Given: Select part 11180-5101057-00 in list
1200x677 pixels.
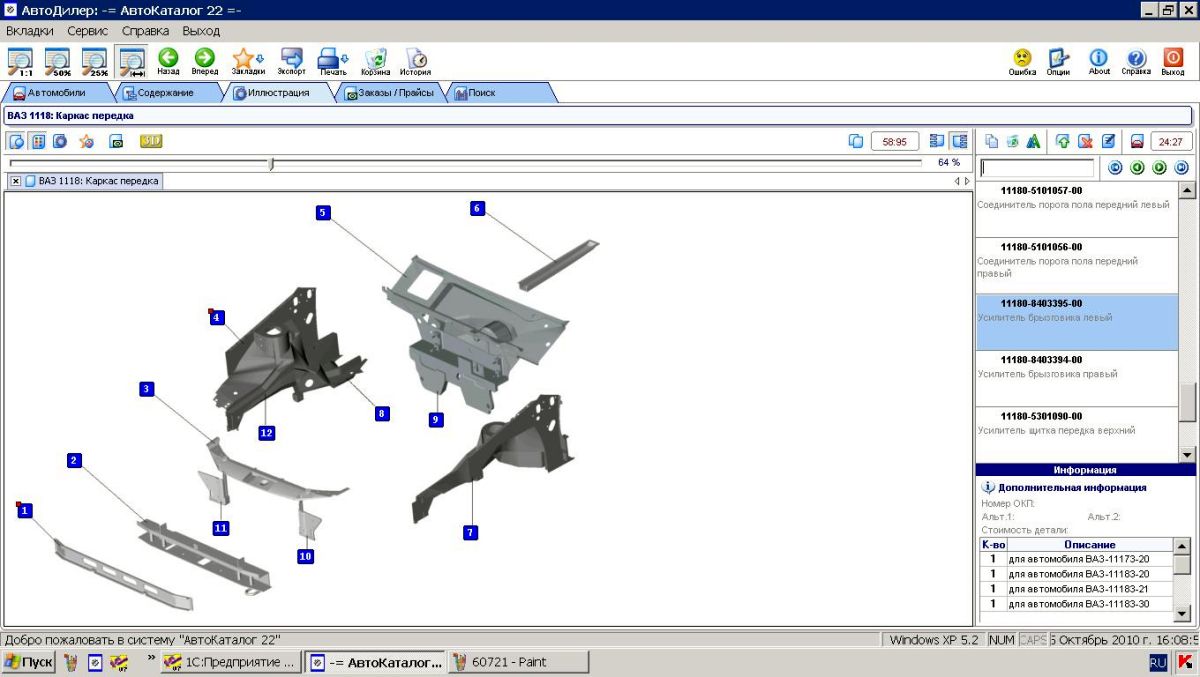Looking at the screenshot, I should (1077, 209).
